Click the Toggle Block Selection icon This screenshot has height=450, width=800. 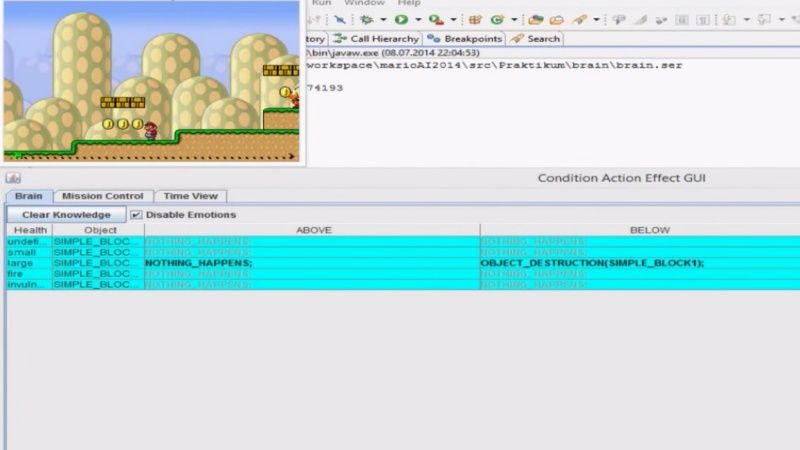click(x=682, y=20)
